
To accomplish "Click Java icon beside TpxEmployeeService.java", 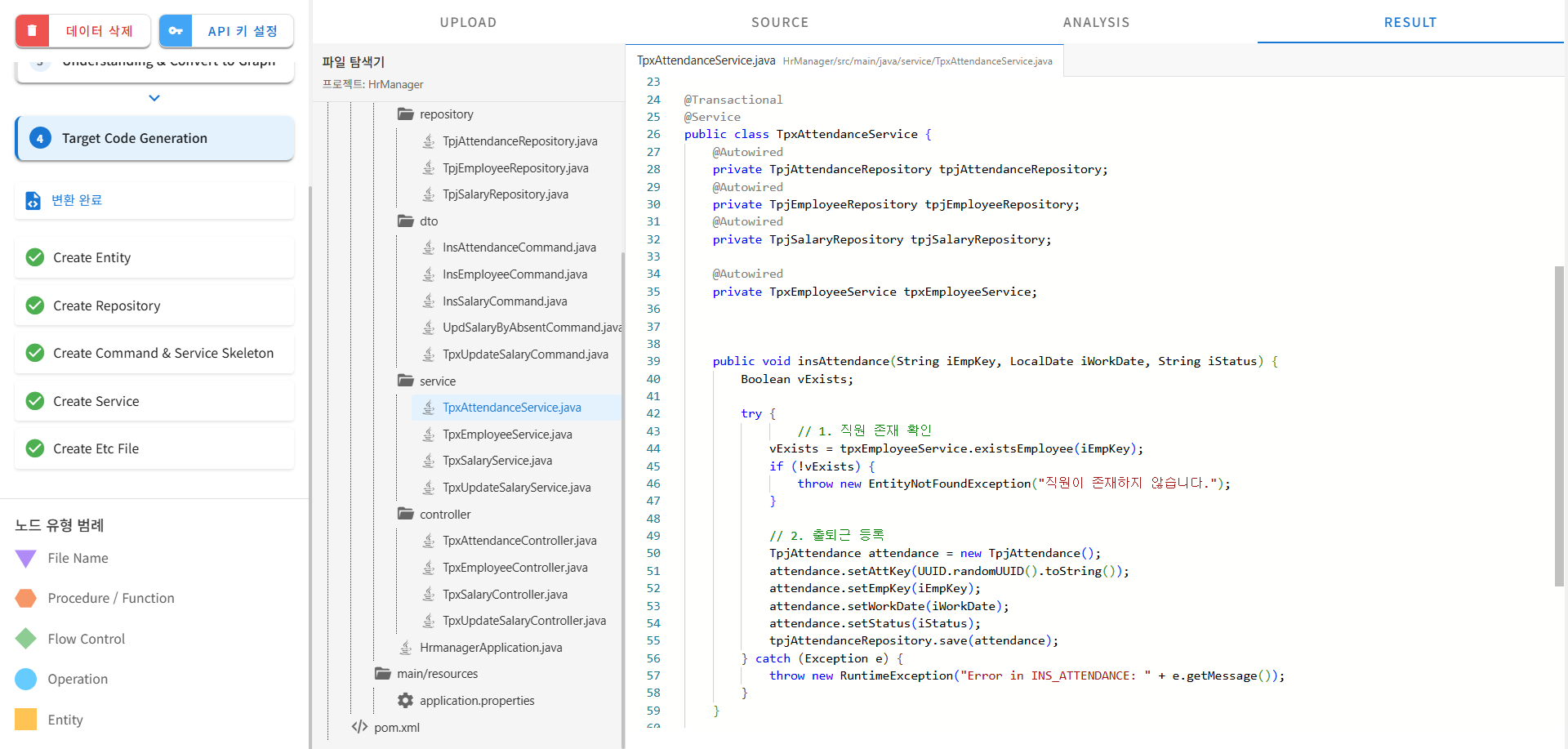I will tap(429, 435).
